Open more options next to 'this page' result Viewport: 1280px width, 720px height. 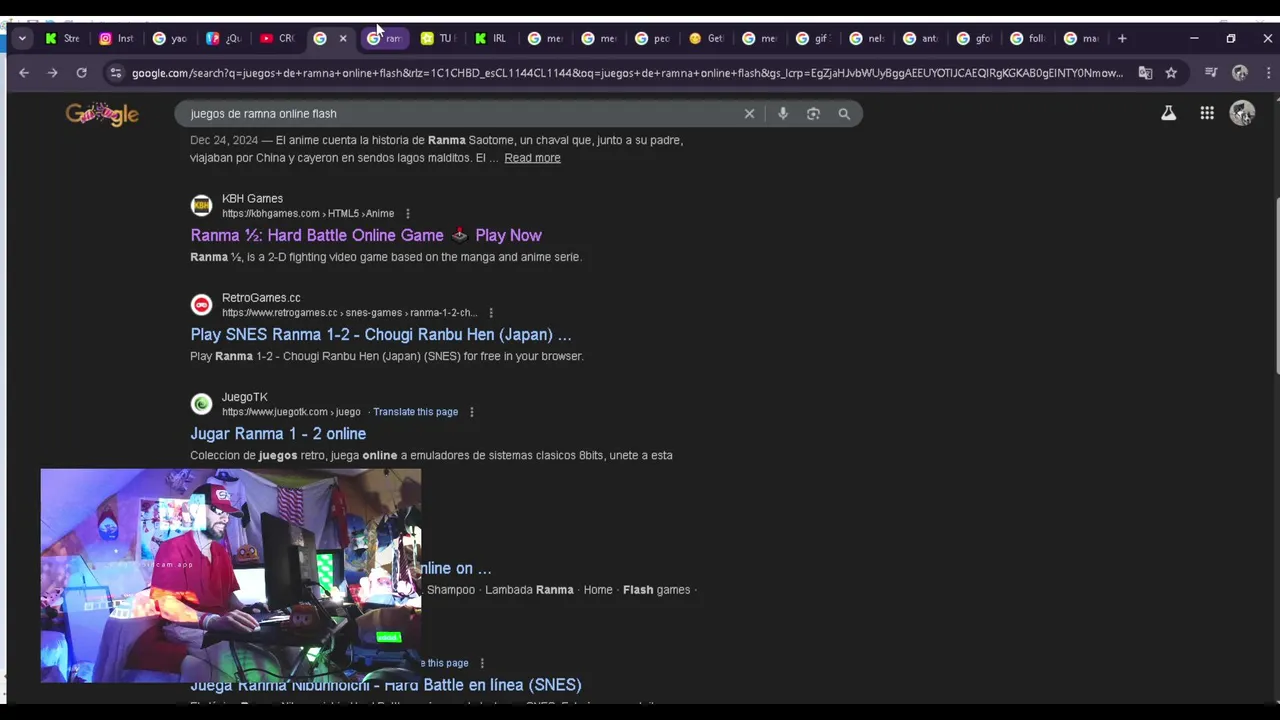pyautogui.click(x=482, y=663)
